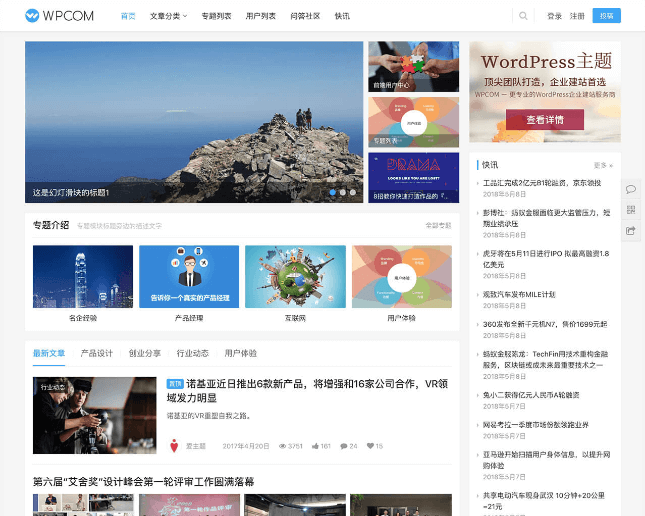Screen dimensions: 645x516
Task: Click the thumbs-up icon with 161
Action: [315, 446]
